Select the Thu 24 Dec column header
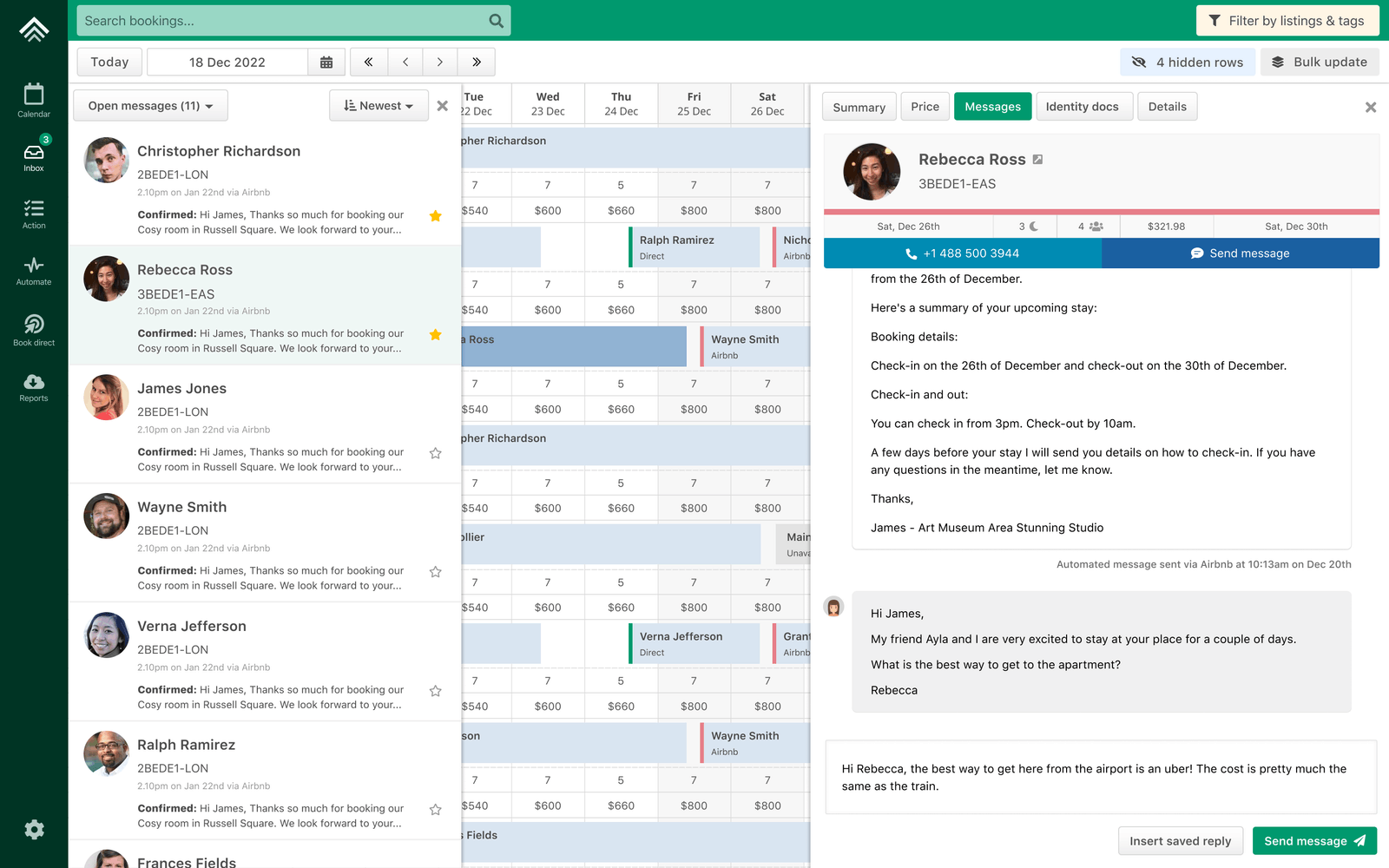The image size is (1389, 868). 622,104
